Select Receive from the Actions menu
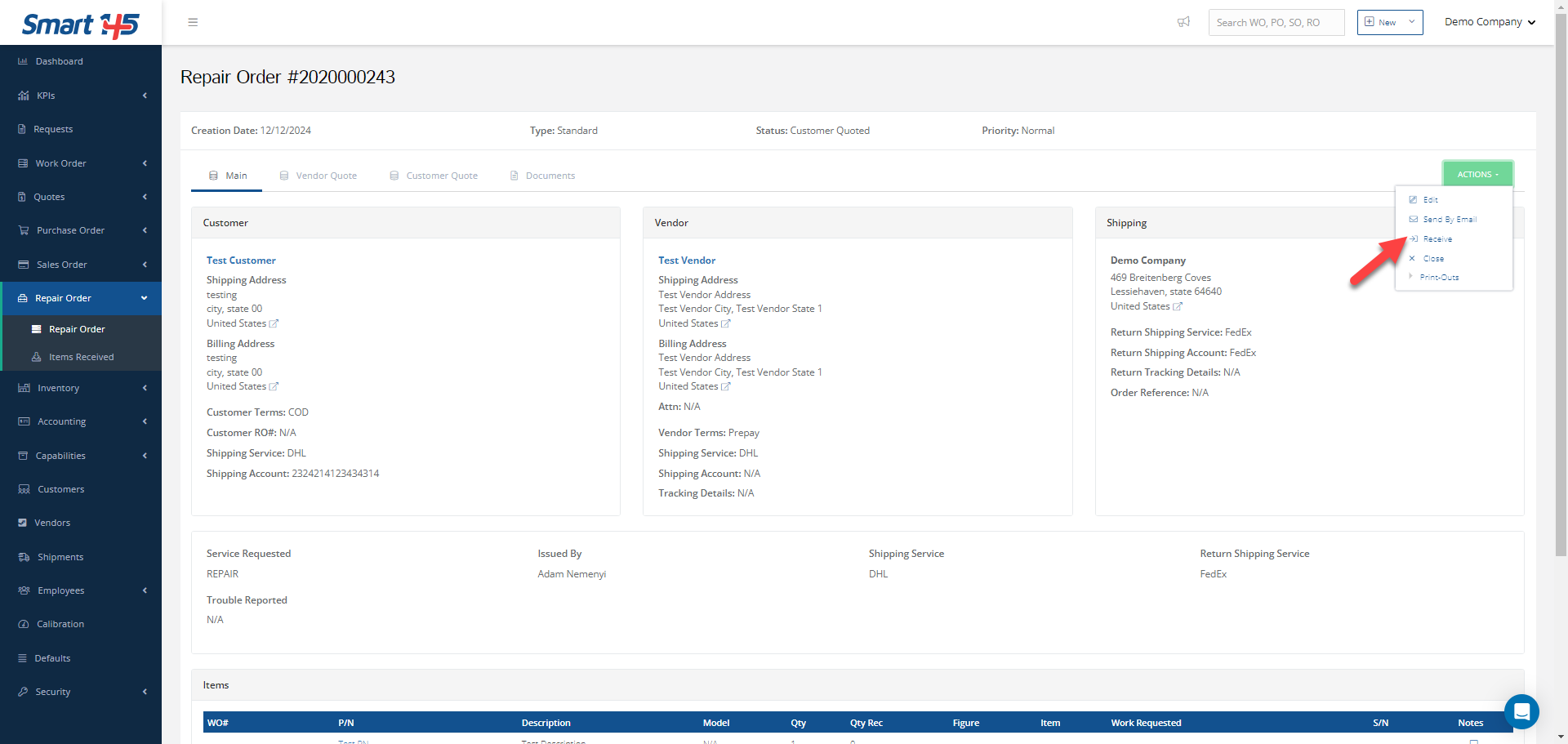This screenshot has width=1568, height=744. (1437, 239)
